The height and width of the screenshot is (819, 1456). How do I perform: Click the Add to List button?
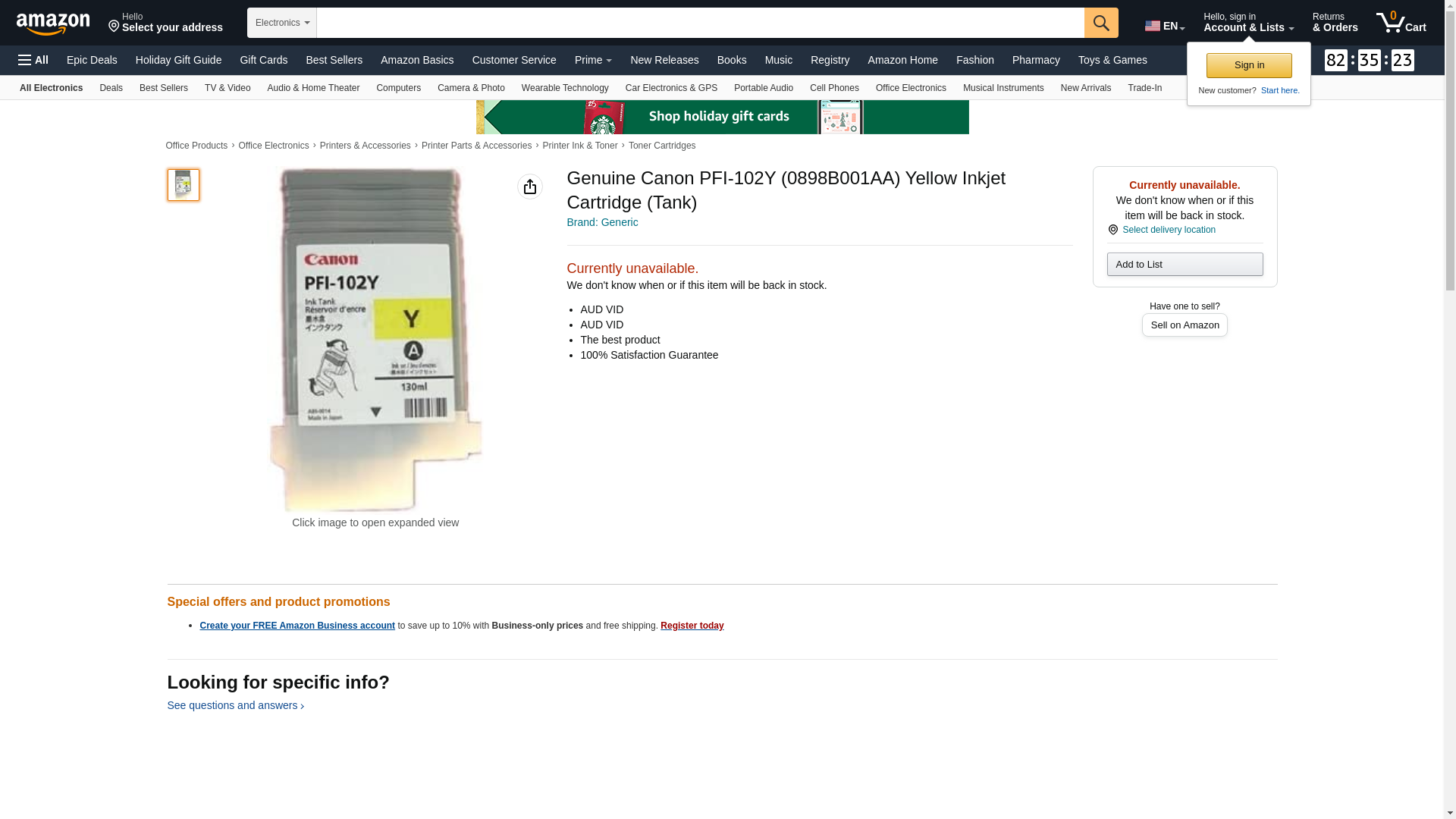coord(1185,264)
